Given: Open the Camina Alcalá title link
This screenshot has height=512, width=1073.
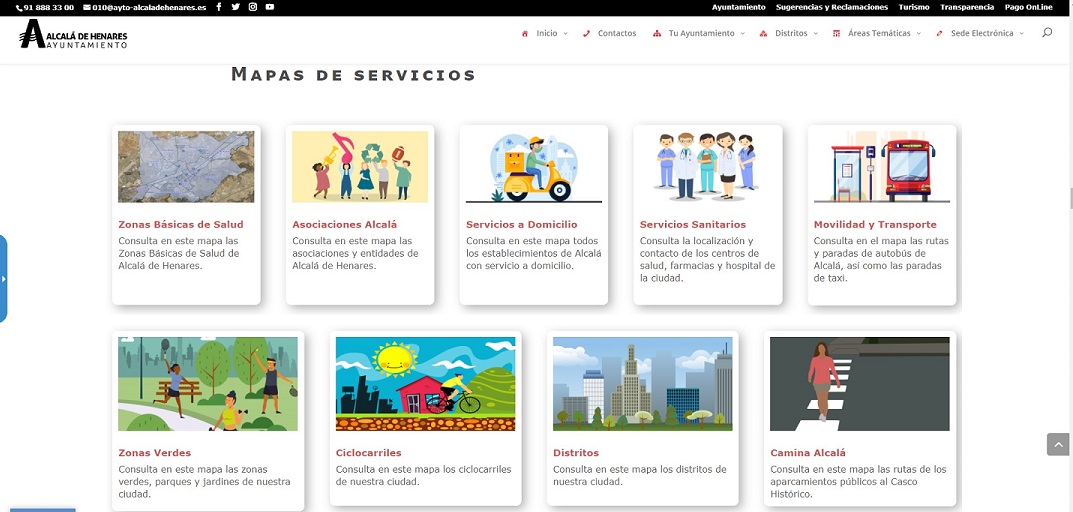Looking at the screenshot, I should (x=808, y=453).
